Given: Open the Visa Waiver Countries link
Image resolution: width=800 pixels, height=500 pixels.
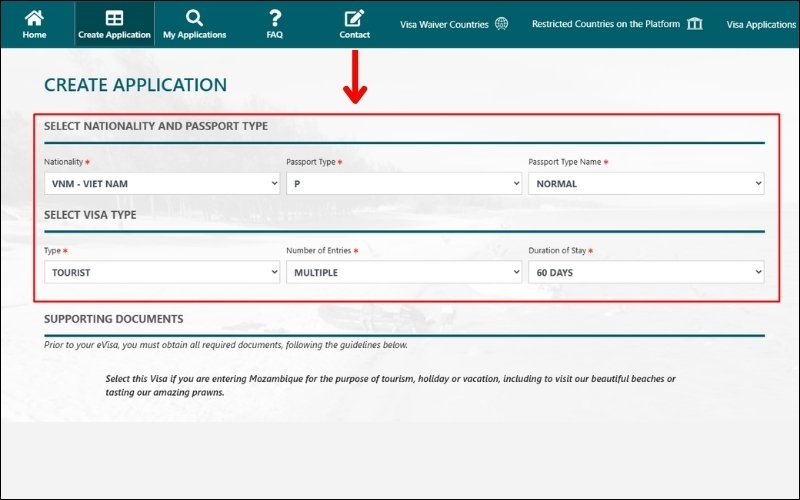Looking at the screenshot, I should 444,24.
